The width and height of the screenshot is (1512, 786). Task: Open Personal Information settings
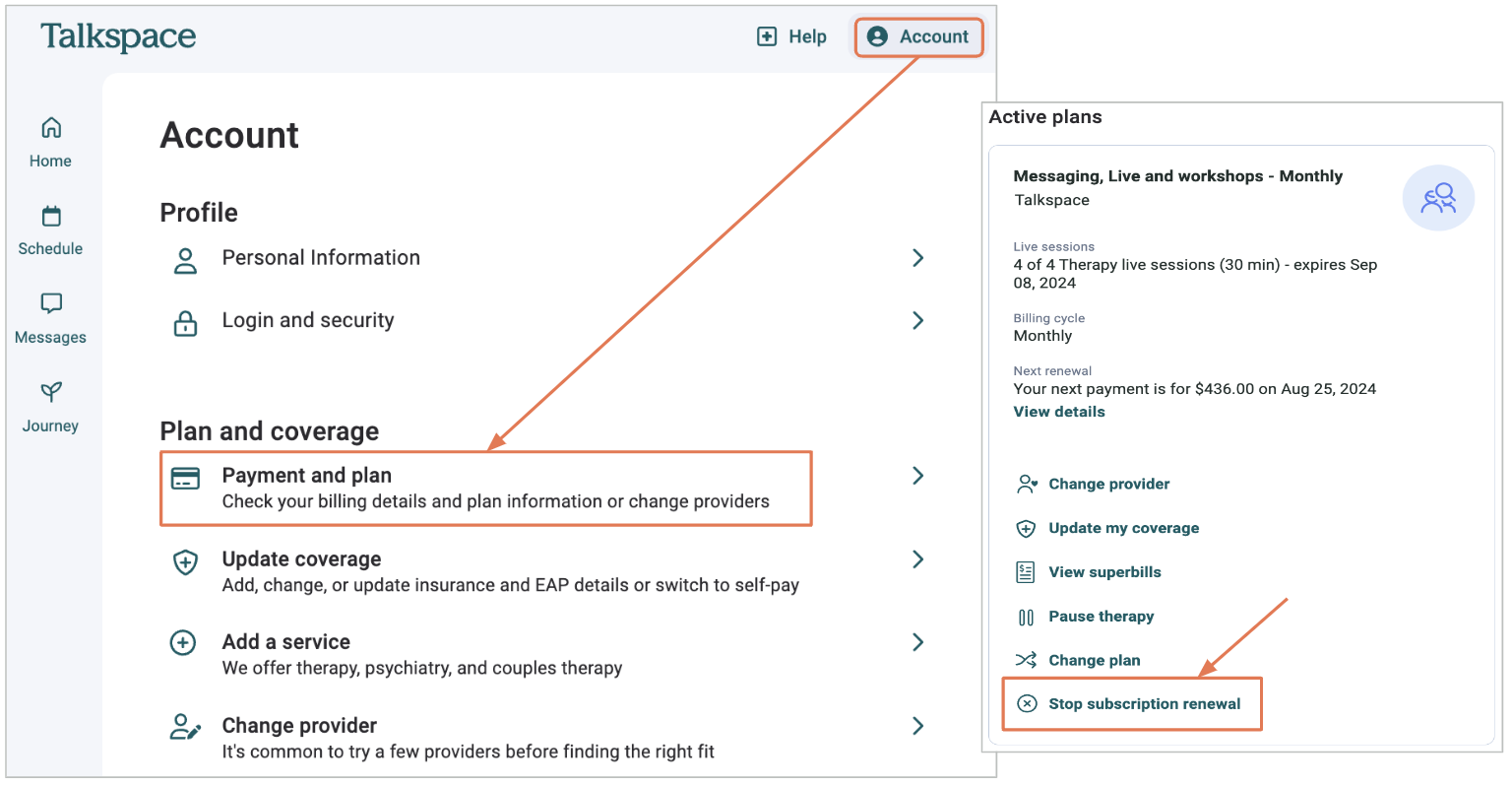click(321, 258)
